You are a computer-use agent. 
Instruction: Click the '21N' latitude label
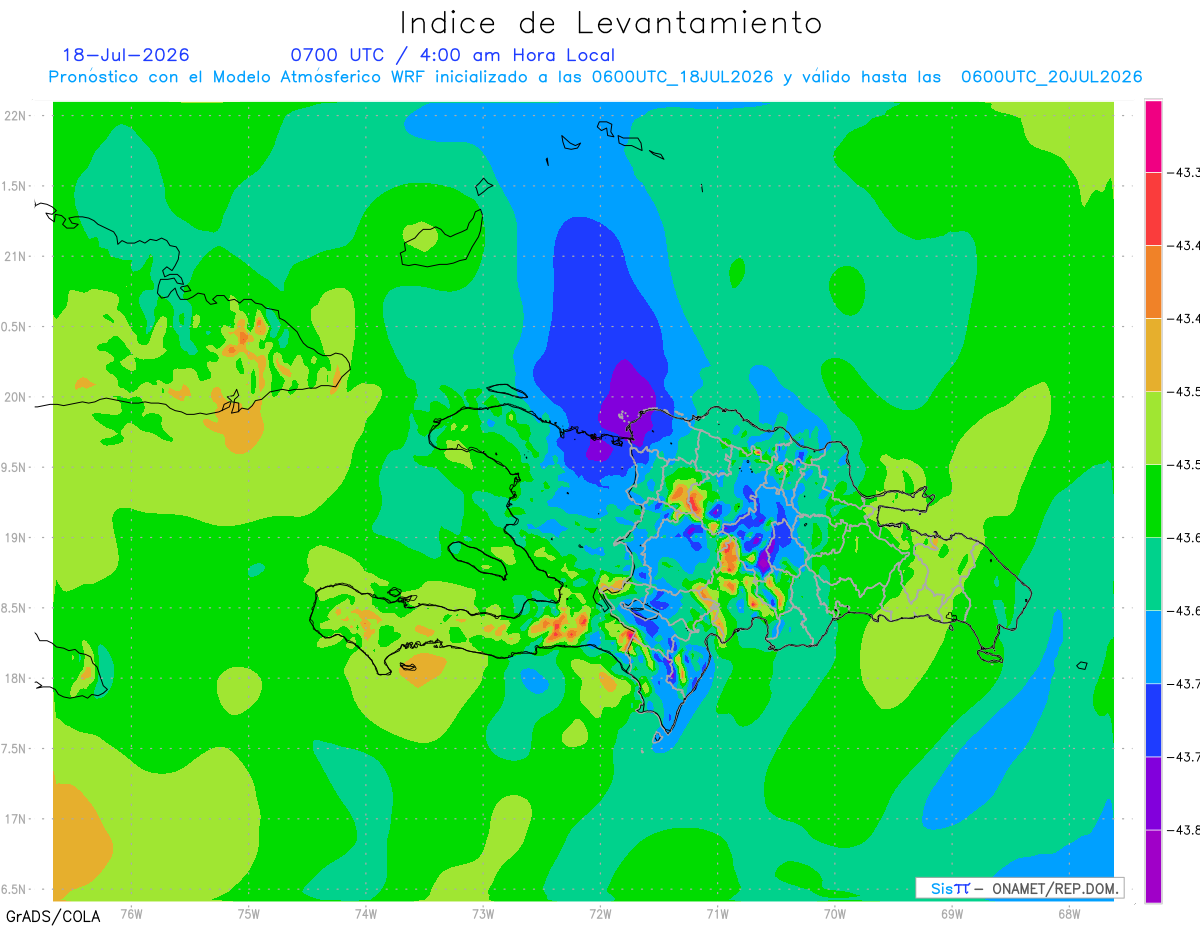[x=17, y=256]
